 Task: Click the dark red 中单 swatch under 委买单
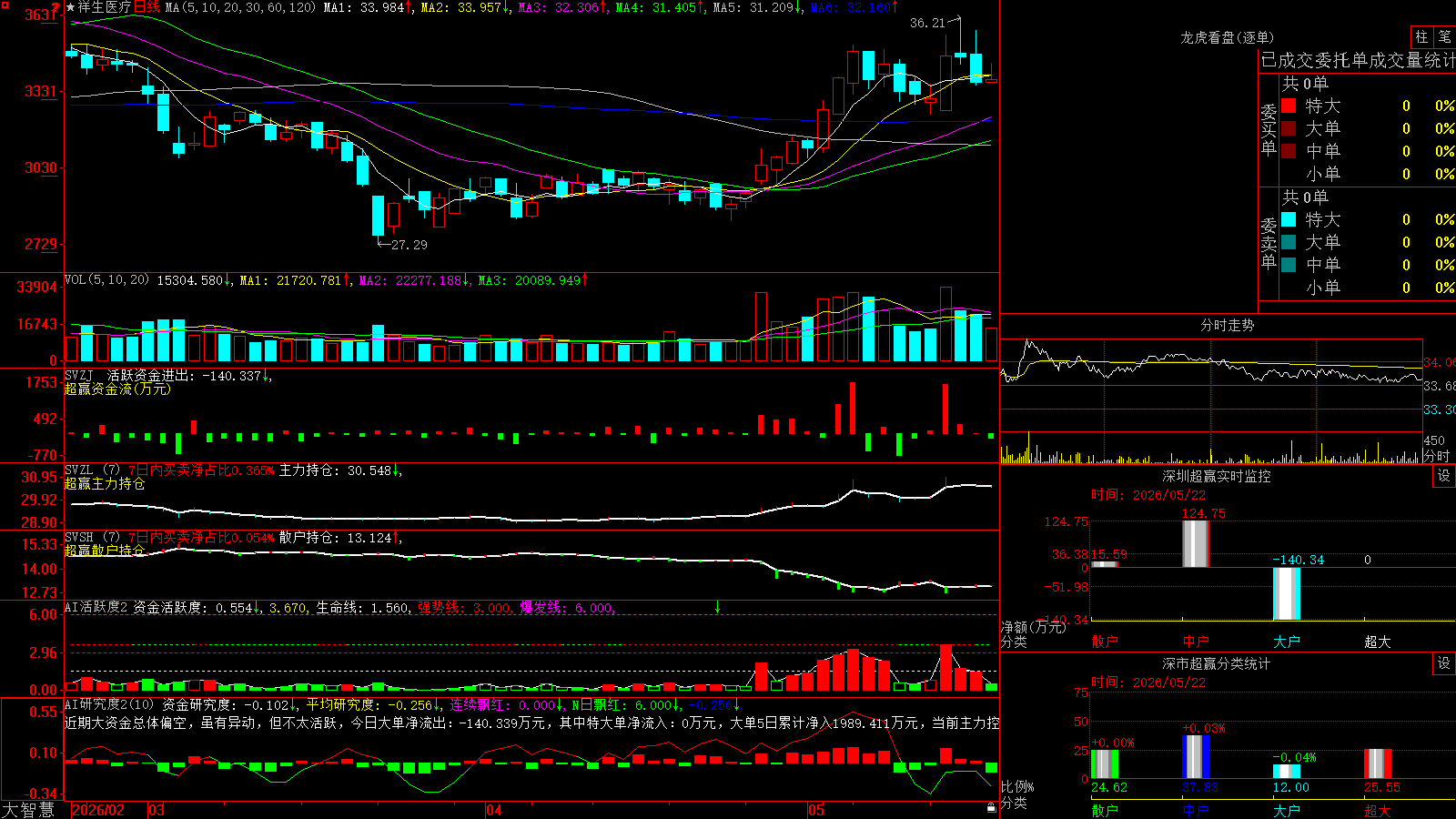point(1289,150)
